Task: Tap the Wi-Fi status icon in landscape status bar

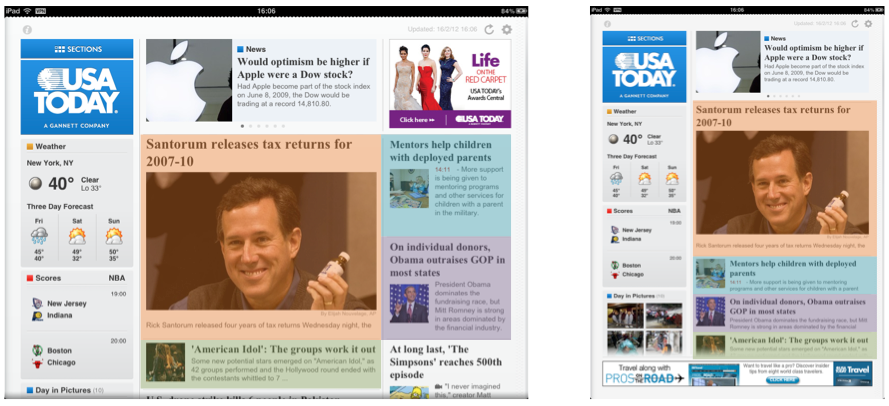Action: (x=27, y=11)
